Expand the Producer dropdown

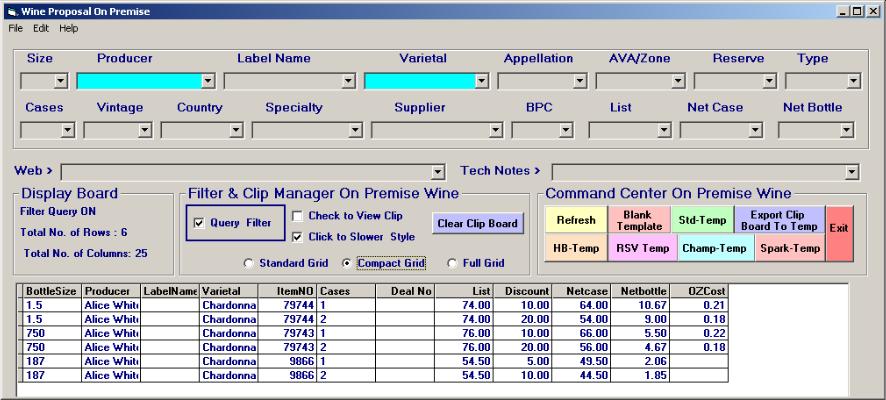tap(208, 81)
